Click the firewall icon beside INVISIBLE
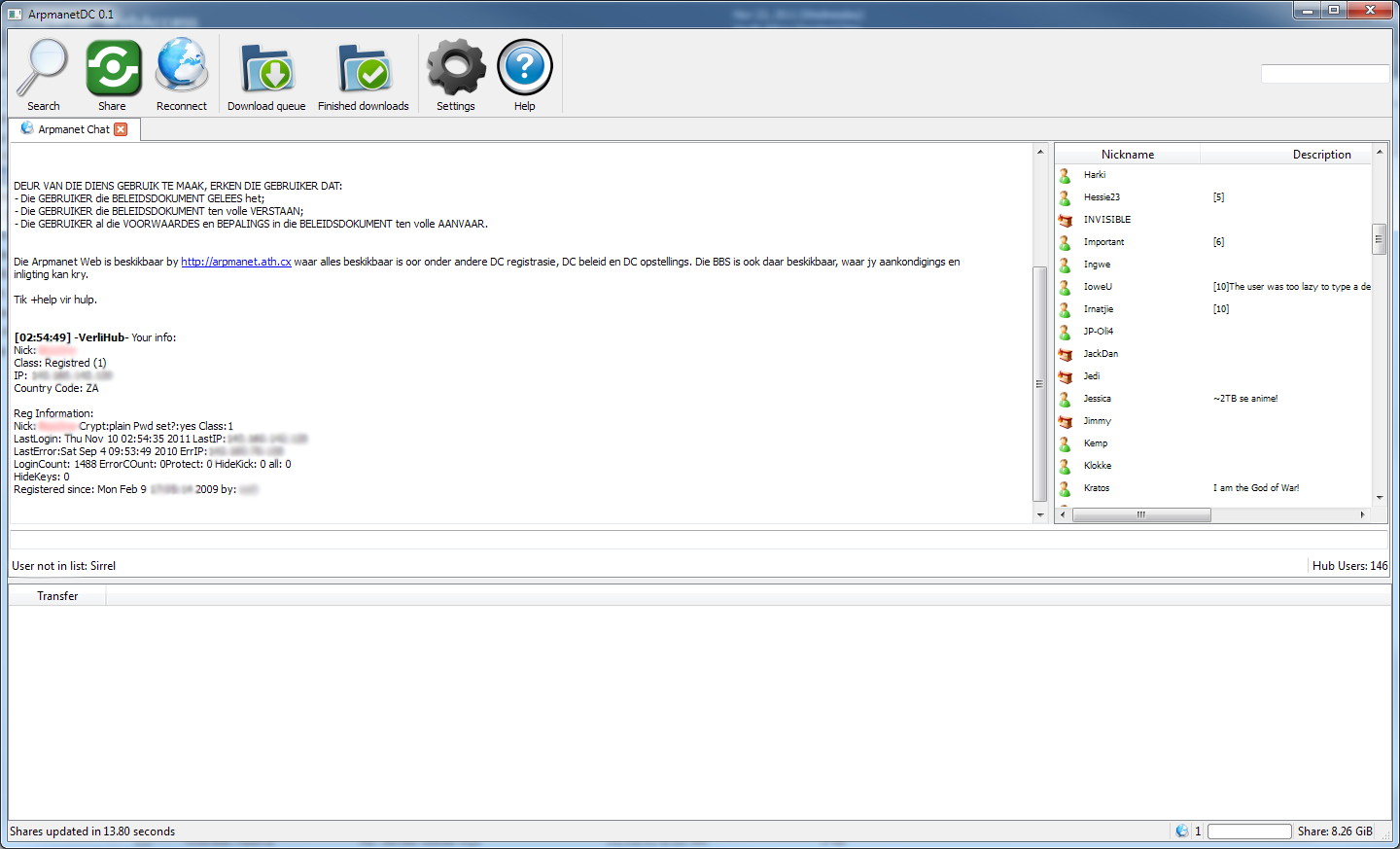1400x849 pixels. tap(1065, 220)
